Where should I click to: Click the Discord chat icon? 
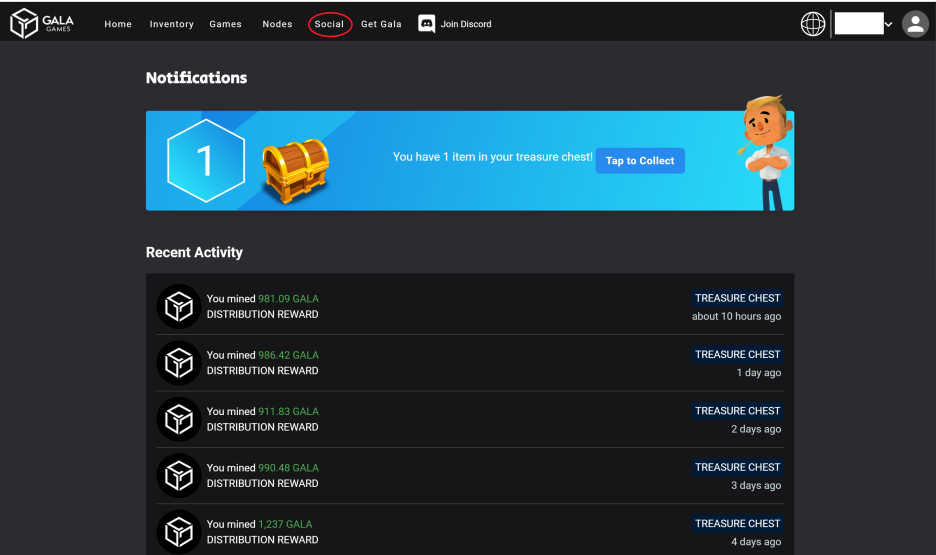coord(426,24)
